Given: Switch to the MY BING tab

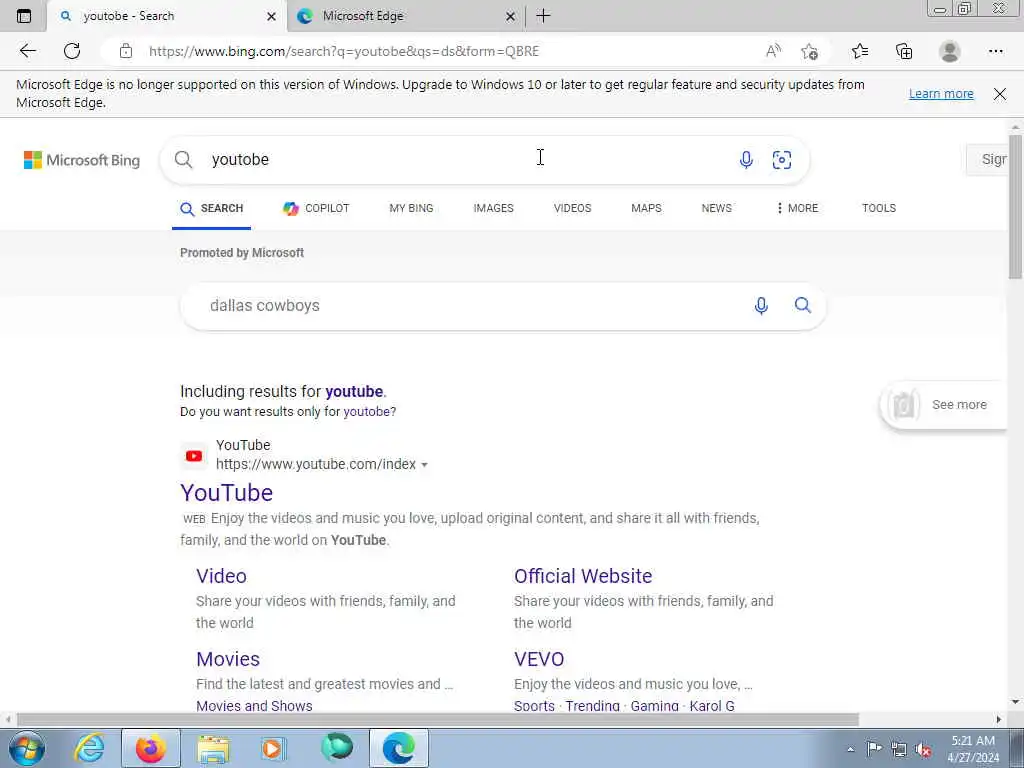Looking at the screenshot, I should tap(411, 208).
